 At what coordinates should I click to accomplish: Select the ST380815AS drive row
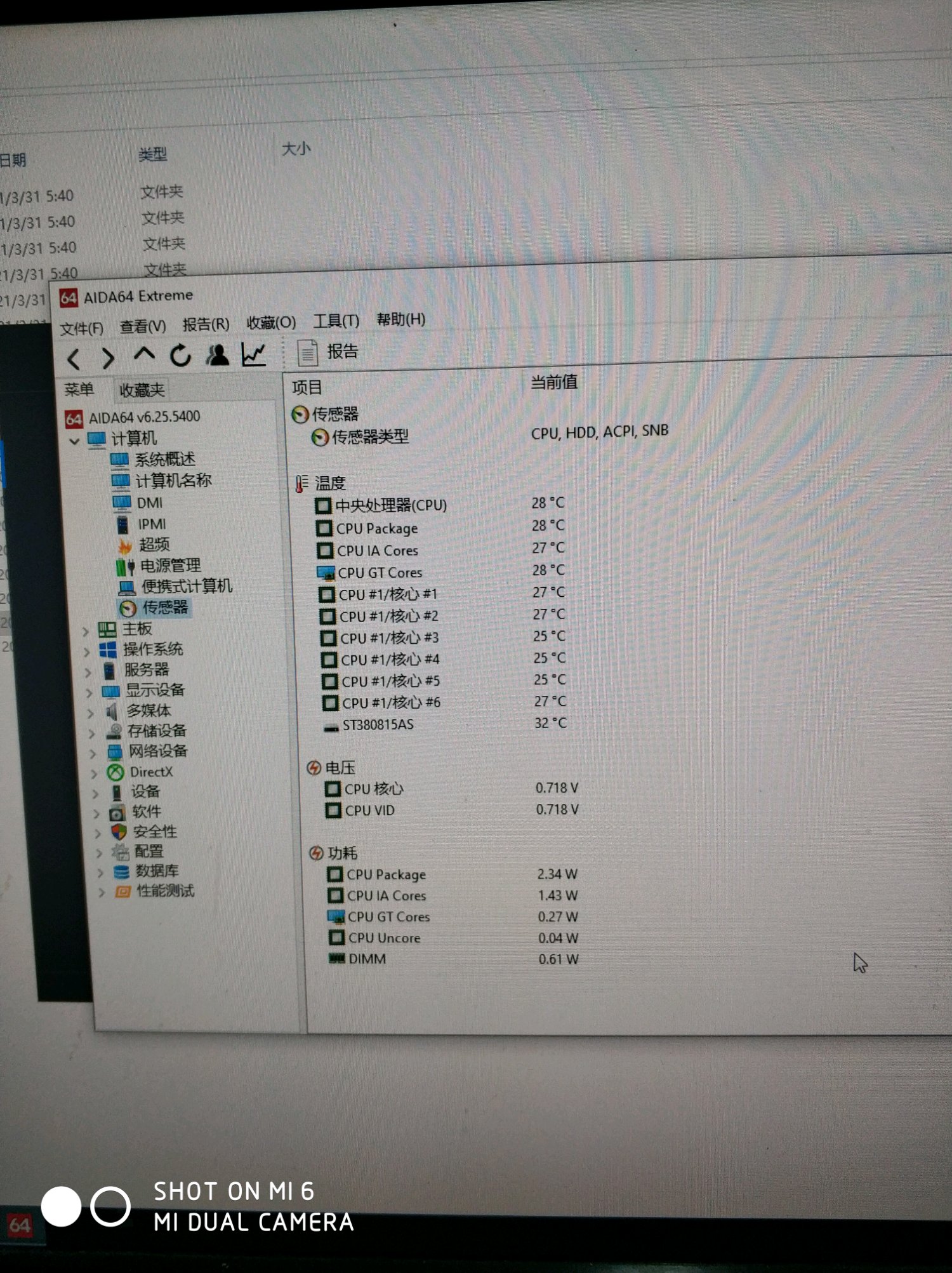tap(446, 724)
